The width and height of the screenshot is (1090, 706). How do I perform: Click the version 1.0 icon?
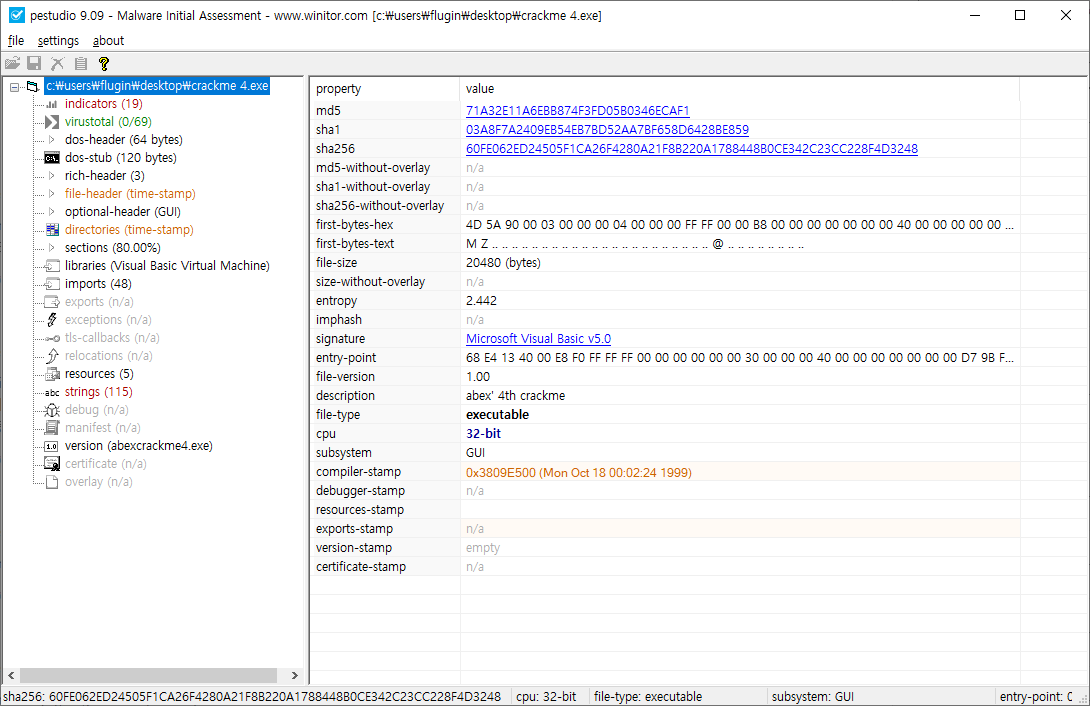(x=52, y=447)
